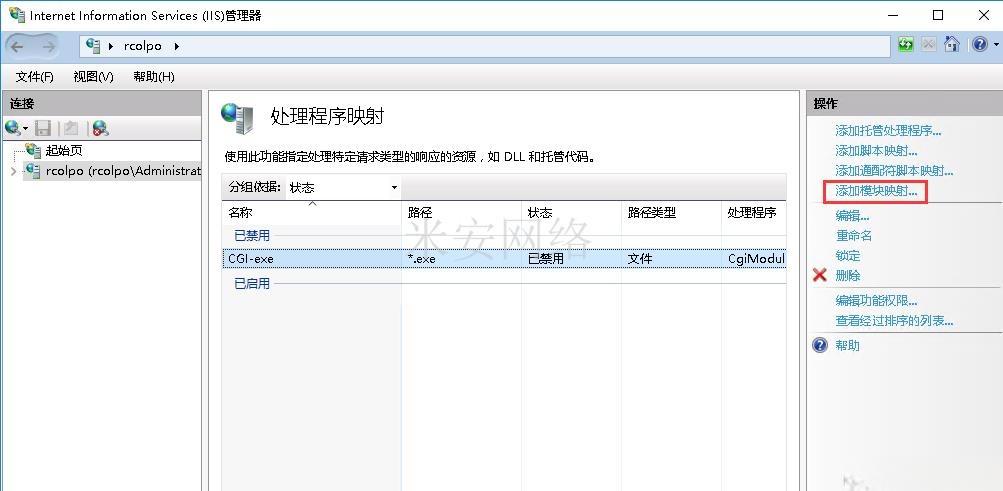Click the Delete connection icon in Connections toolbar
This screenshot has height=491, width=1003.
point(100,129)
